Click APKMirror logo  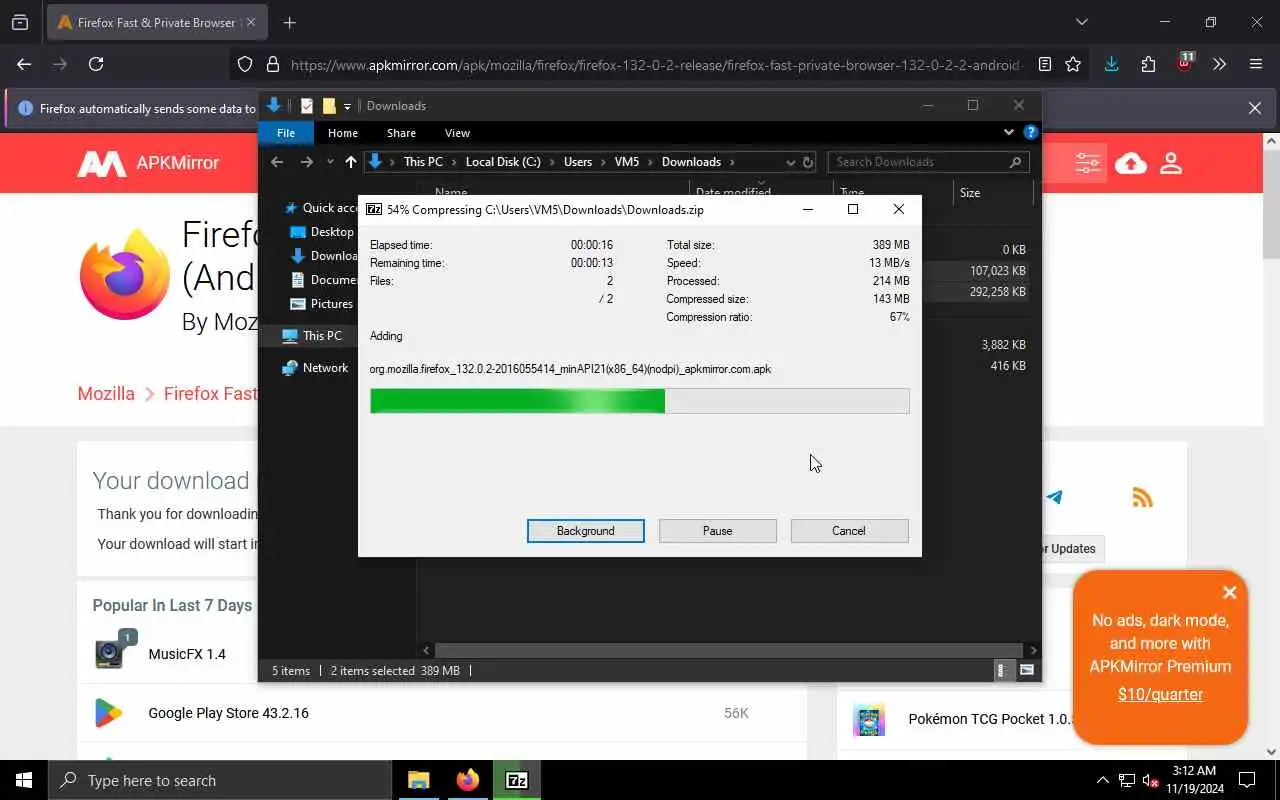point(148,163)
